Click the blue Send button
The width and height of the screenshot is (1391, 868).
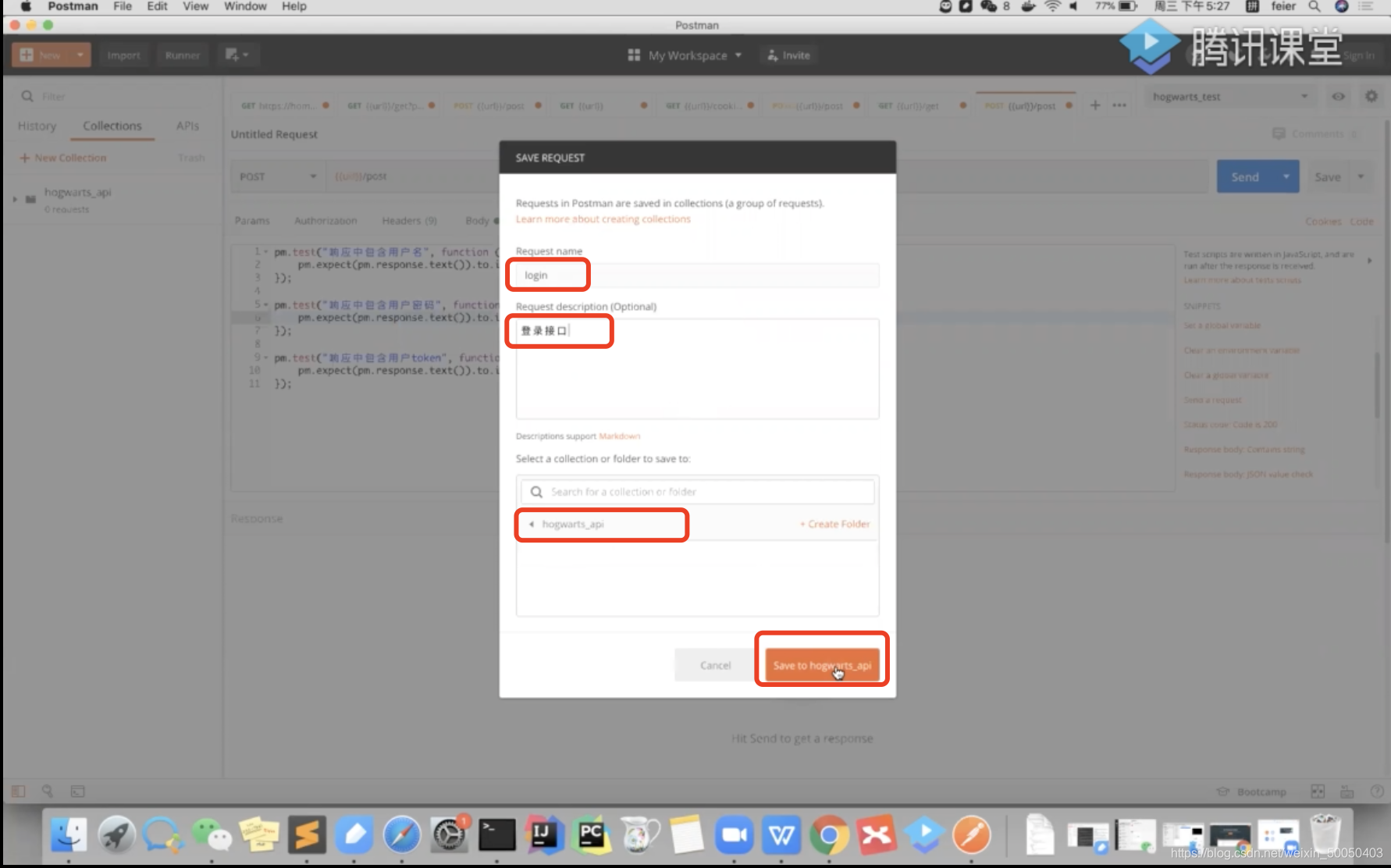tap(1245, 176)
